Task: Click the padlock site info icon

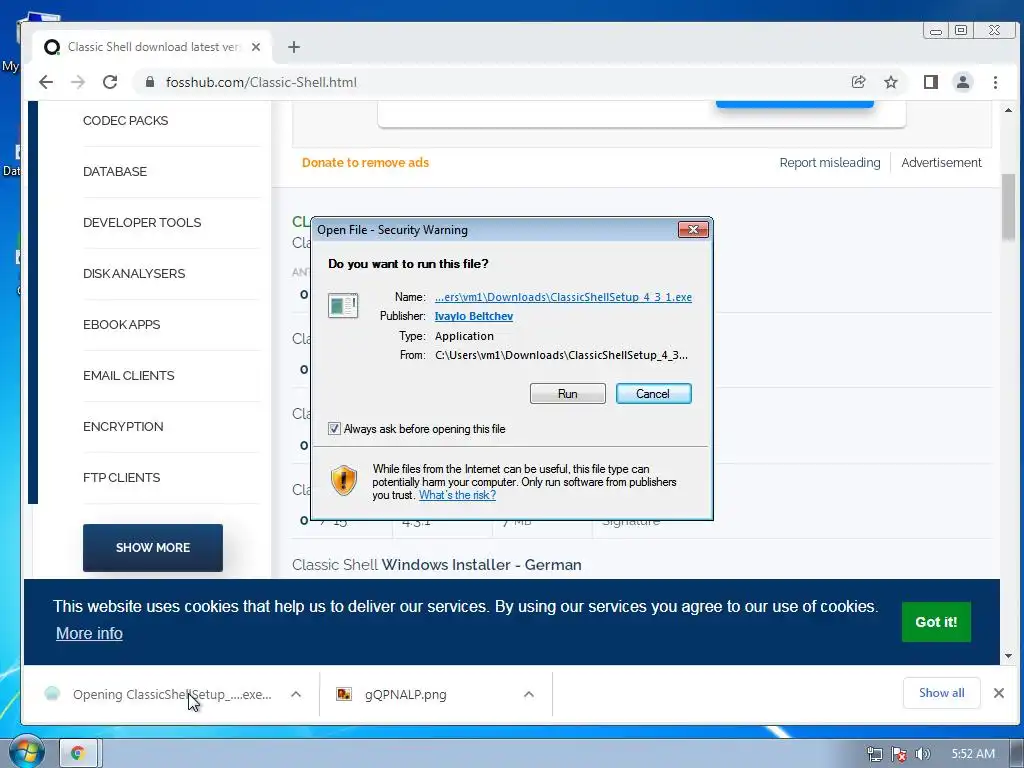Action: [x=150, y=82]
